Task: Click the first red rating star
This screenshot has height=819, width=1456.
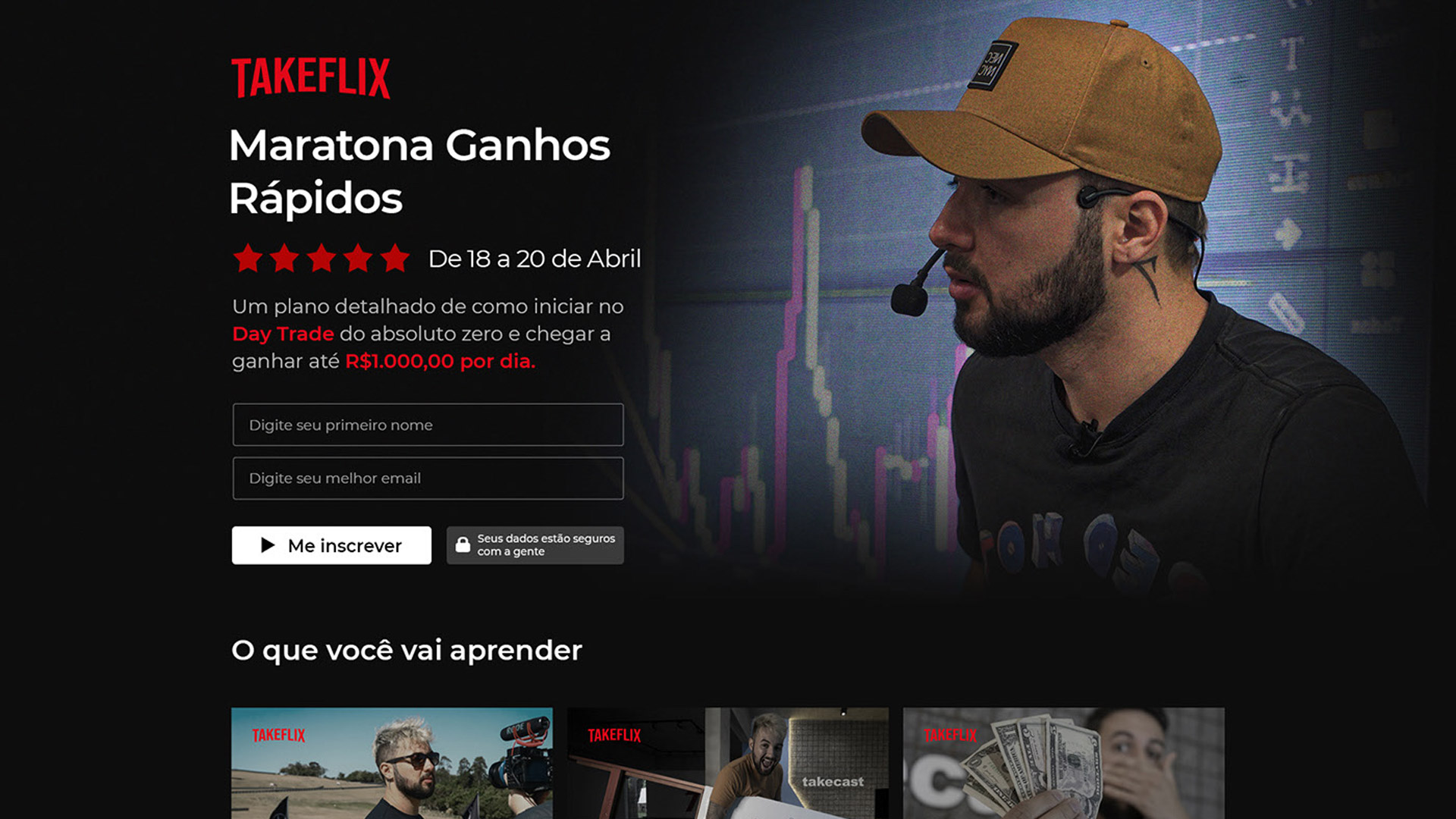Action: tap(248, 259)
